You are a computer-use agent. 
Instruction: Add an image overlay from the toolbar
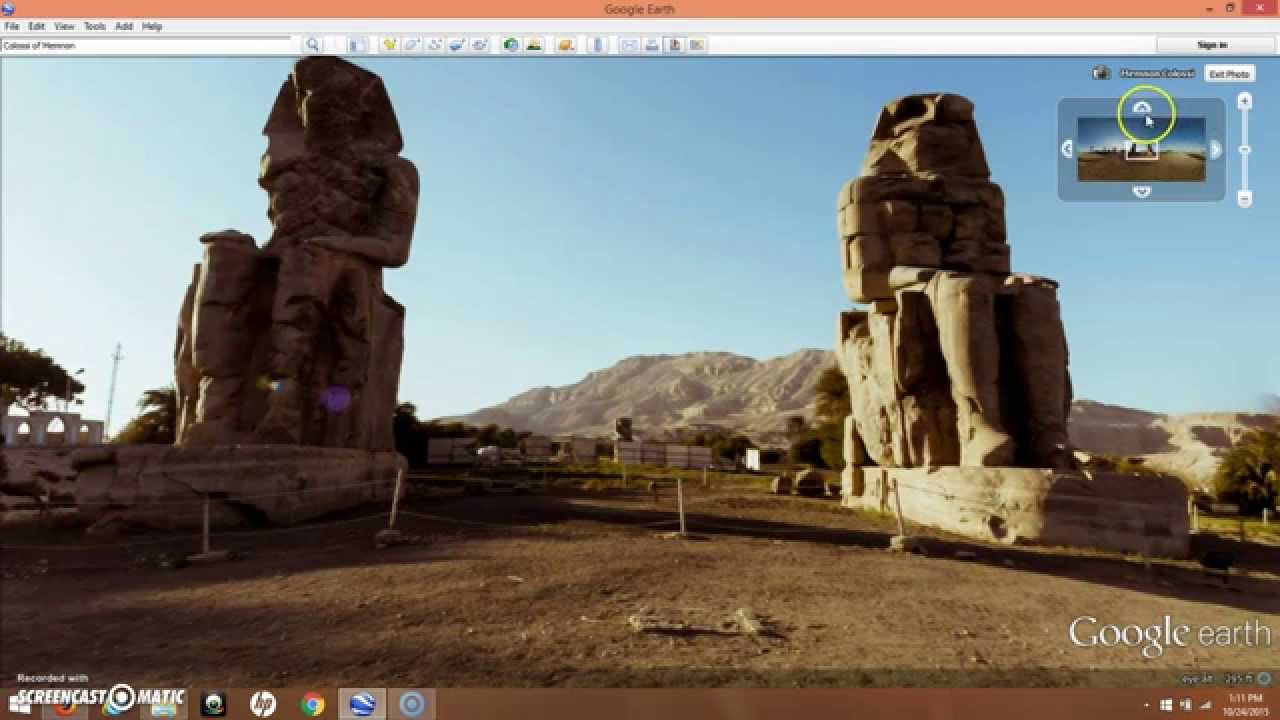pos(457,45)
